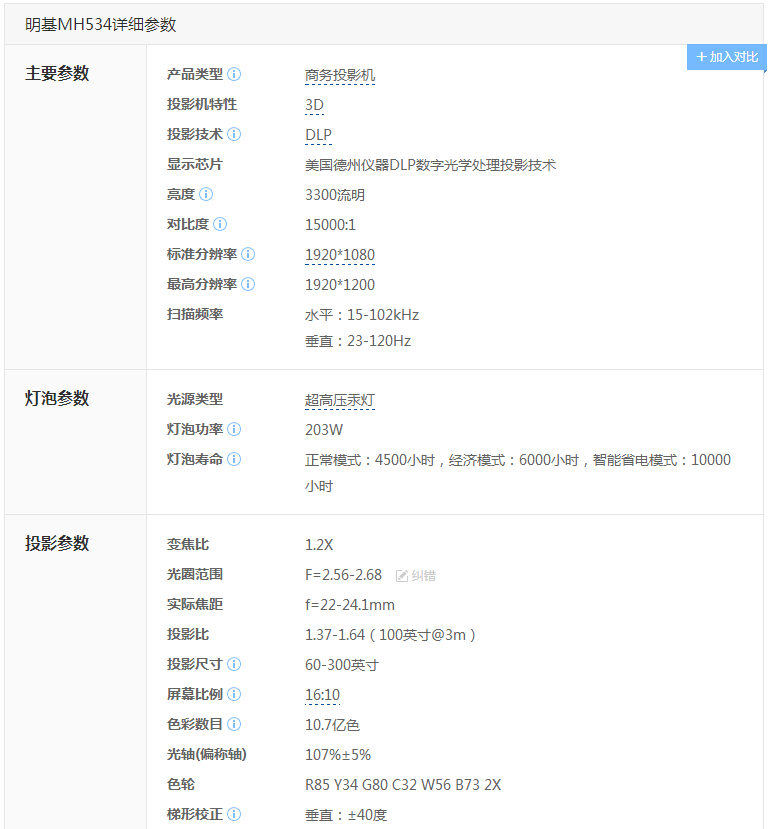Click the 60-300英寸 projection size value
This screenshot has width=768, height=829.
point(342,665)
